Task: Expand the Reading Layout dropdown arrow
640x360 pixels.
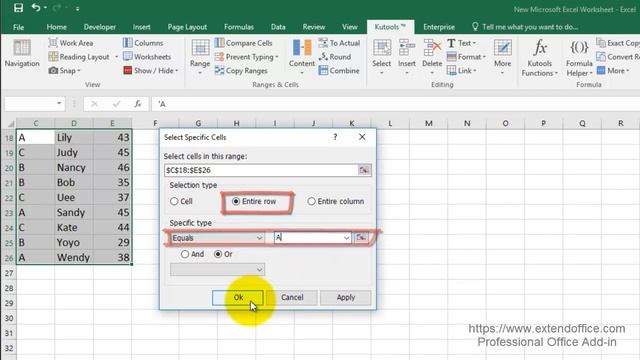Action: 116,57
